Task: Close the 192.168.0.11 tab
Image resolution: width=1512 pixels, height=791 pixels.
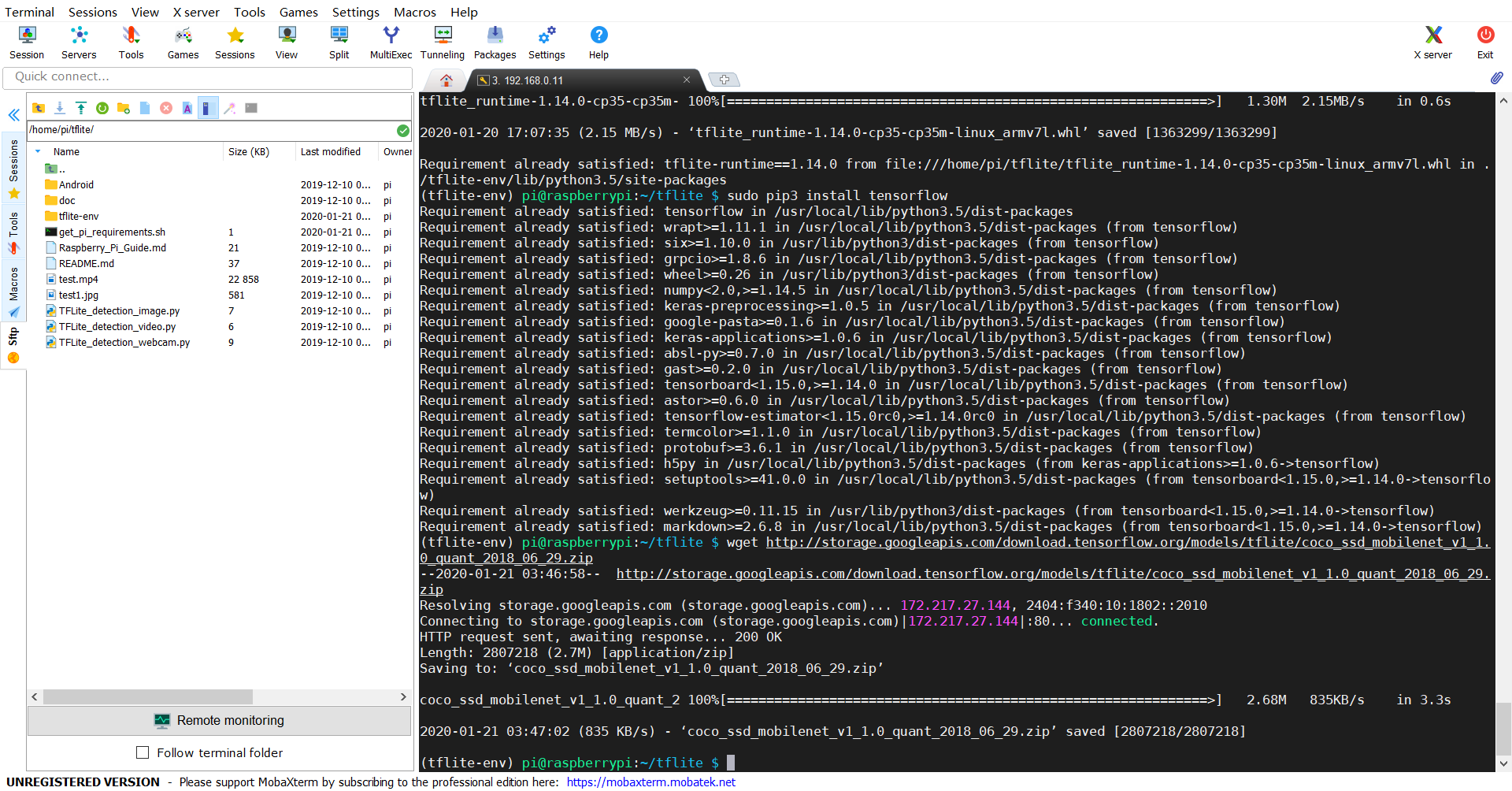Action: click(x=687, y=80)
